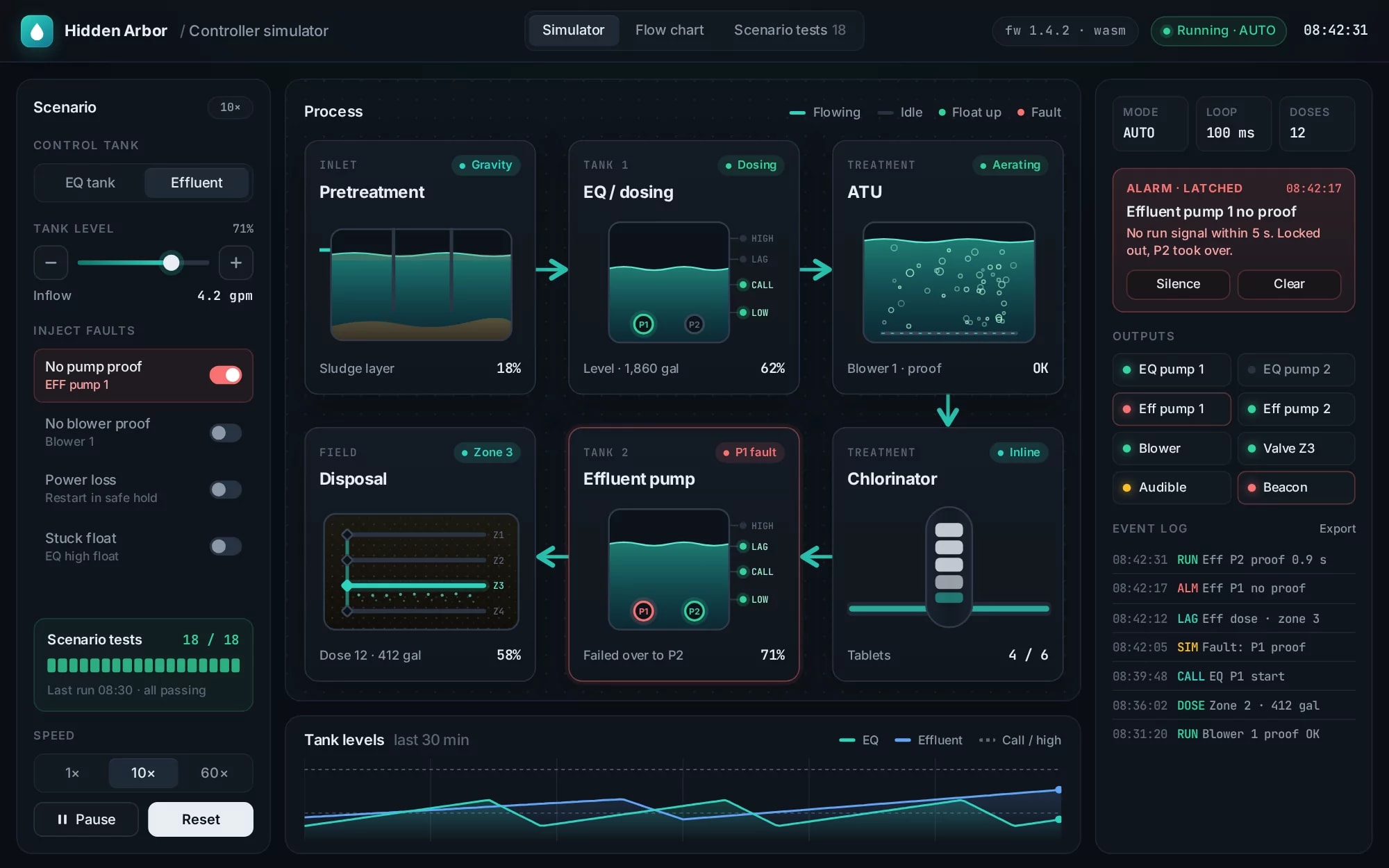Reset the simulation
Image resolution: width=1389 pixels, height=868 pixels.
coord(201,819)
